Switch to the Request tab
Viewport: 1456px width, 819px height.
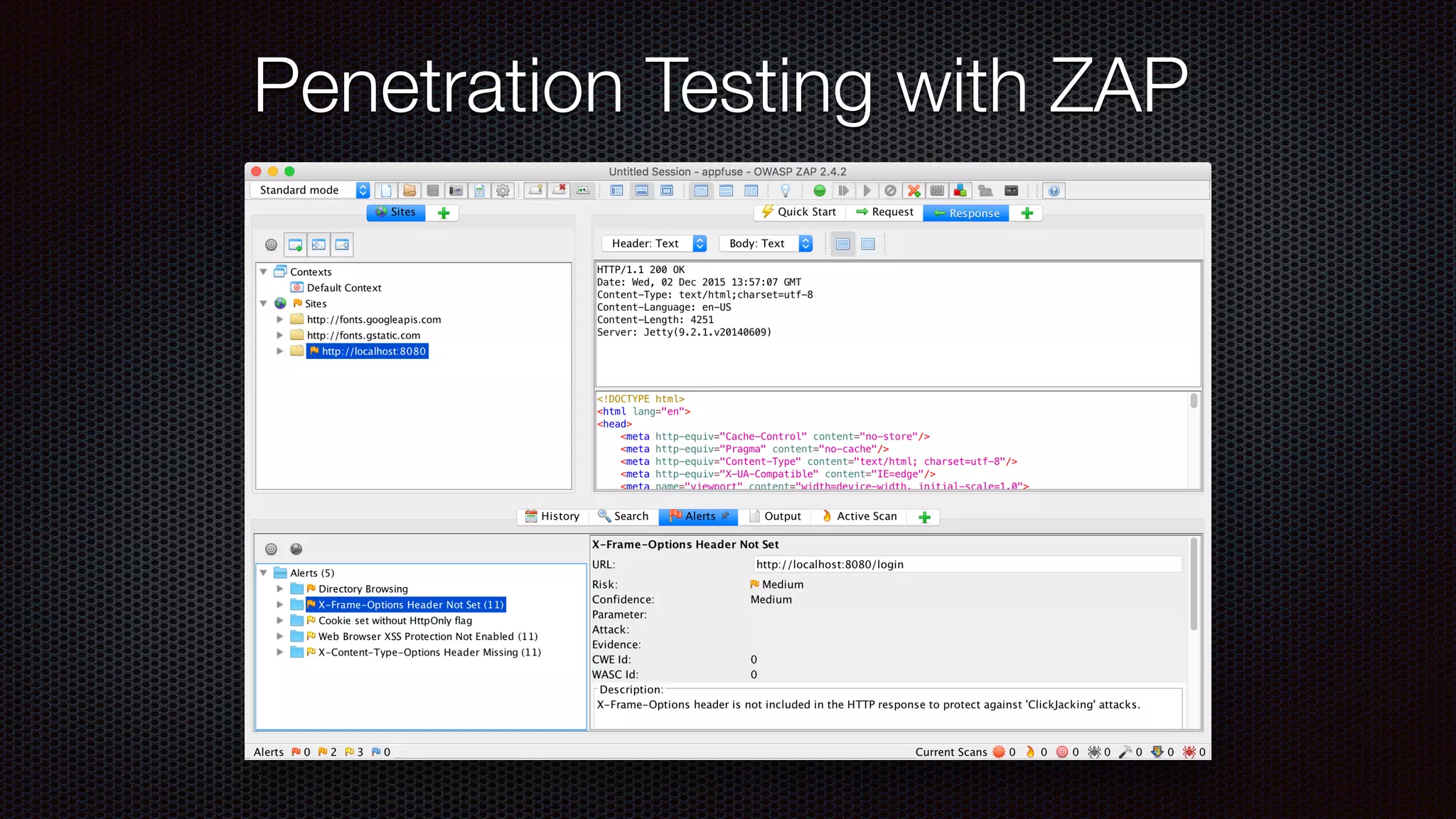(885, 212)
